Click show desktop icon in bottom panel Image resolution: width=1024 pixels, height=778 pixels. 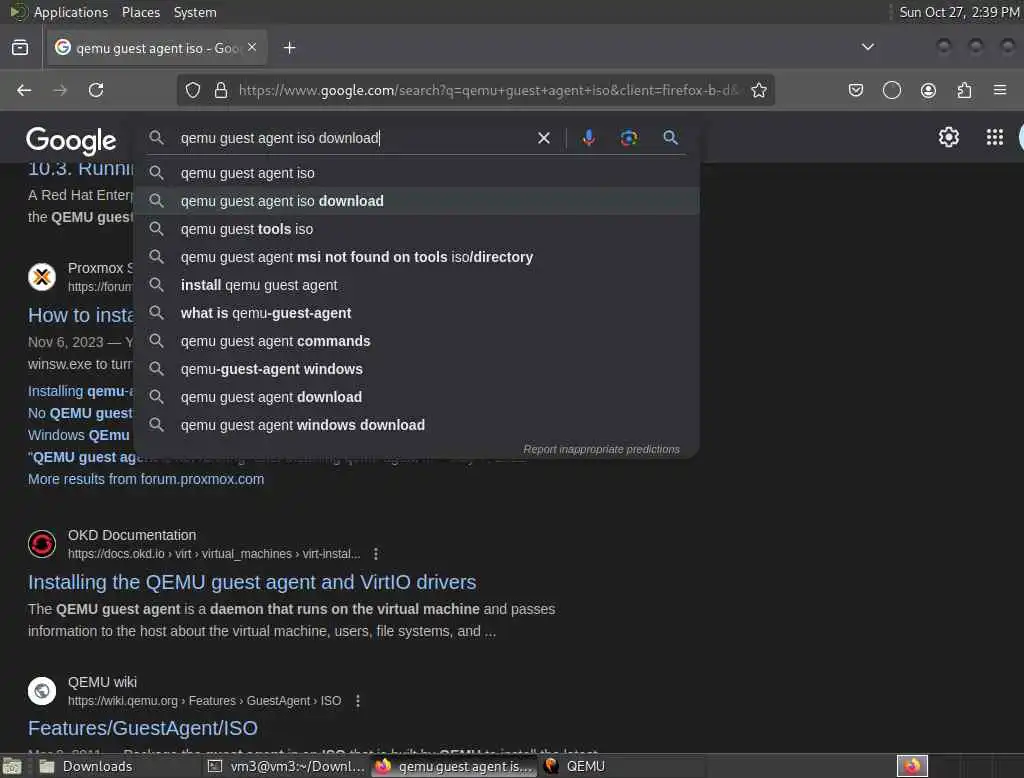pyautogui.click(x=12, y=766)
